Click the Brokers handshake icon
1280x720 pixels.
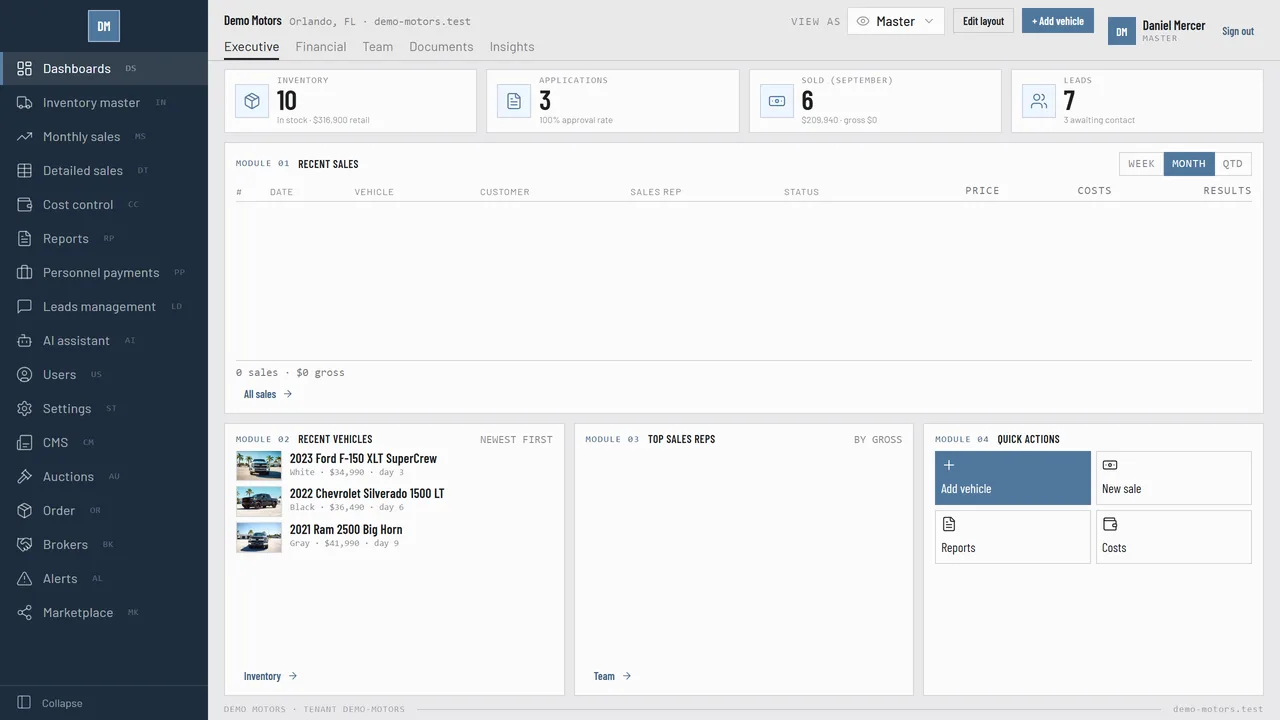25,545
